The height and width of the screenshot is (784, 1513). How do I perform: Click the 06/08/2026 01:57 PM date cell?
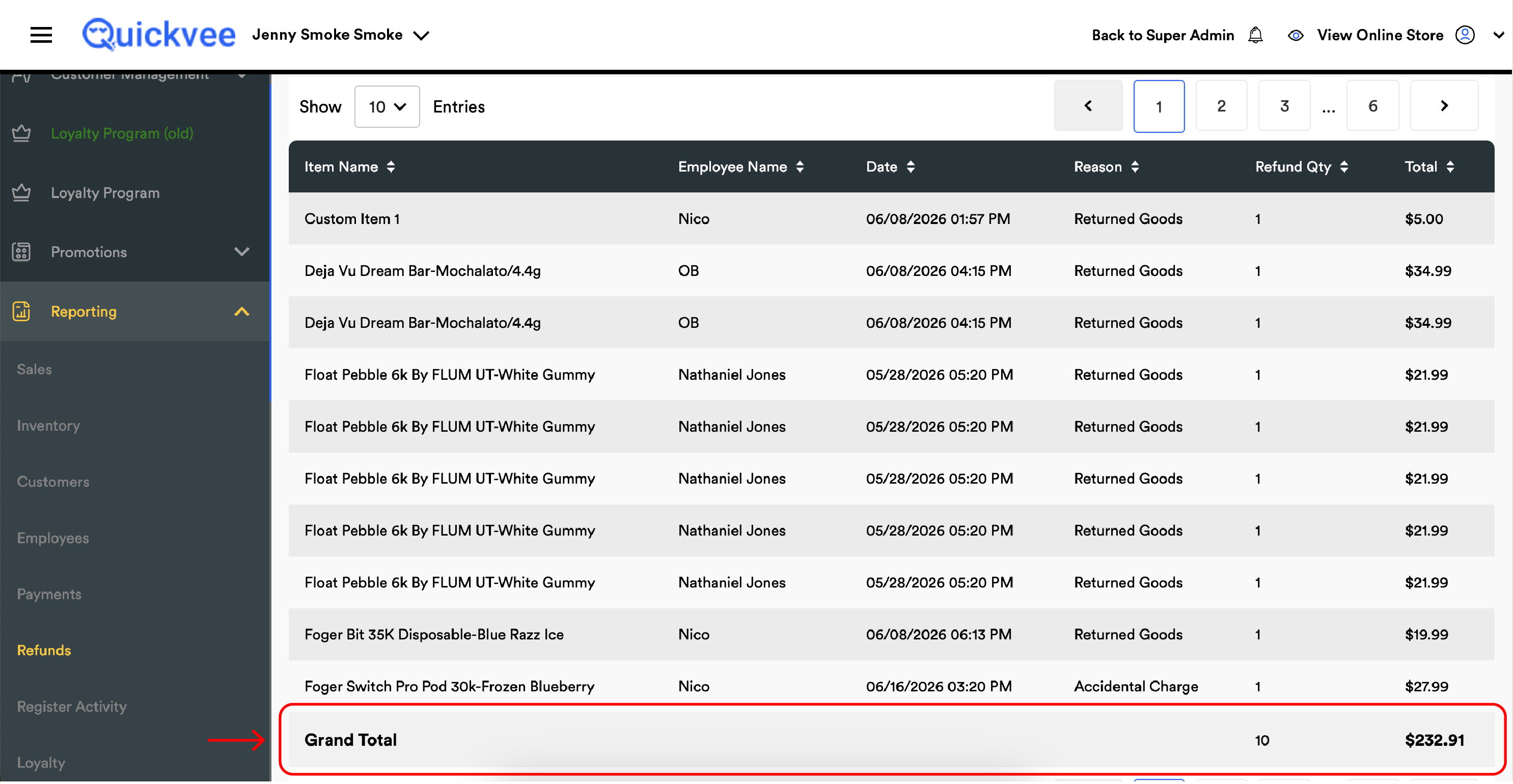pos(938,219)
